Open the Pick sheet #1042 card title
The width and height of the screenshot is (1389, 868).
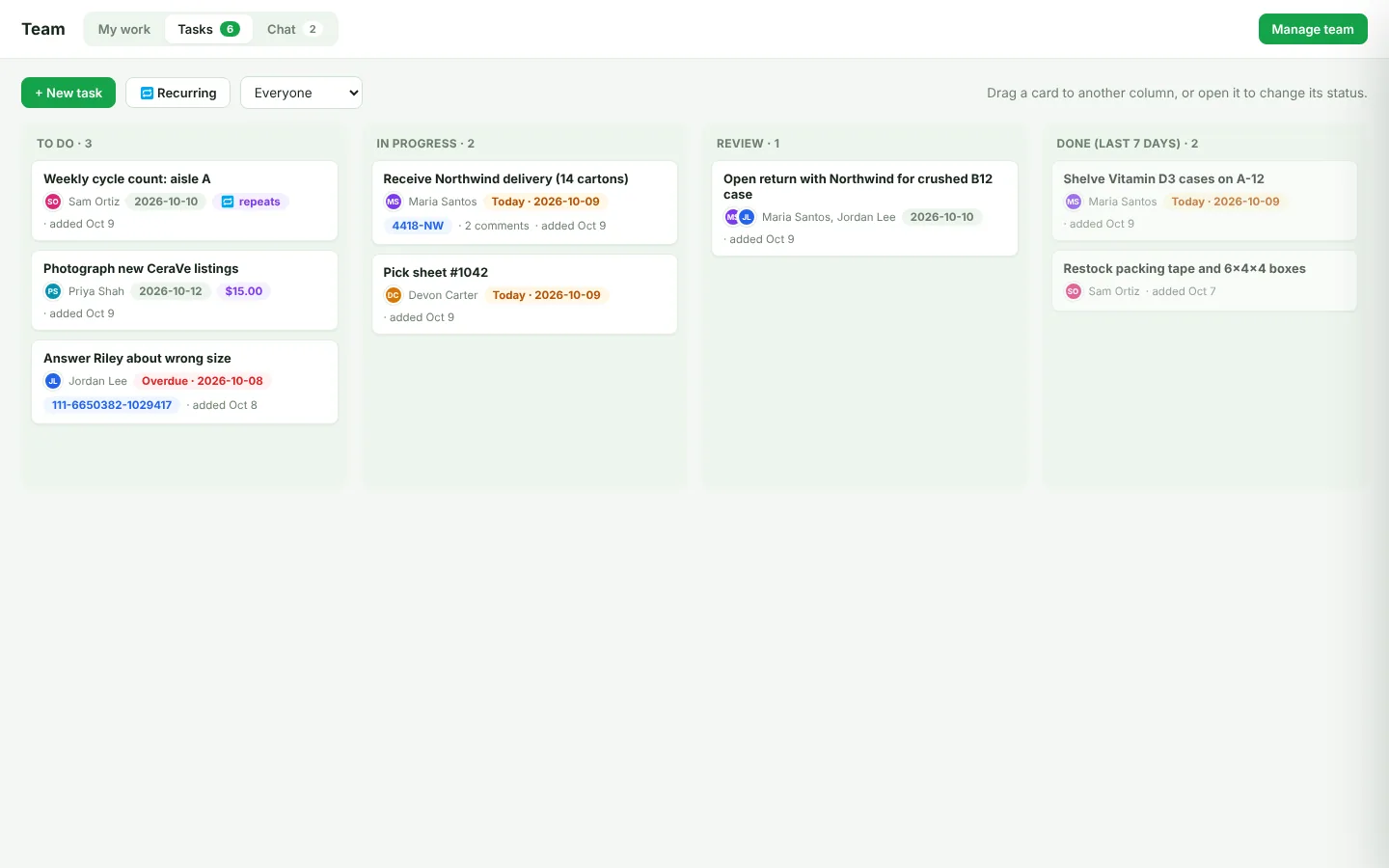click(x=436, y=272)
